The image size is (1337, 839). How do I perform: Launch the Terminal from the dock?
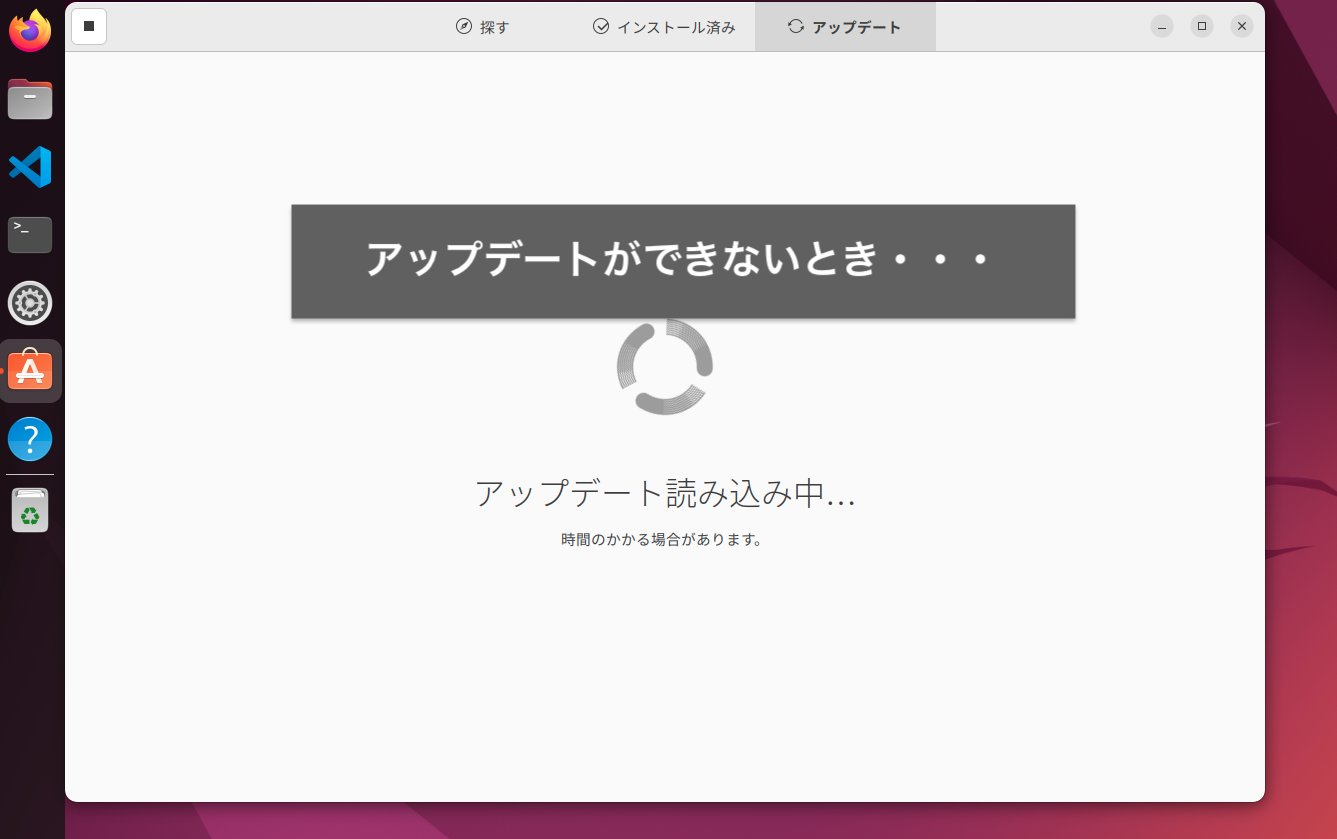(30, 235)
